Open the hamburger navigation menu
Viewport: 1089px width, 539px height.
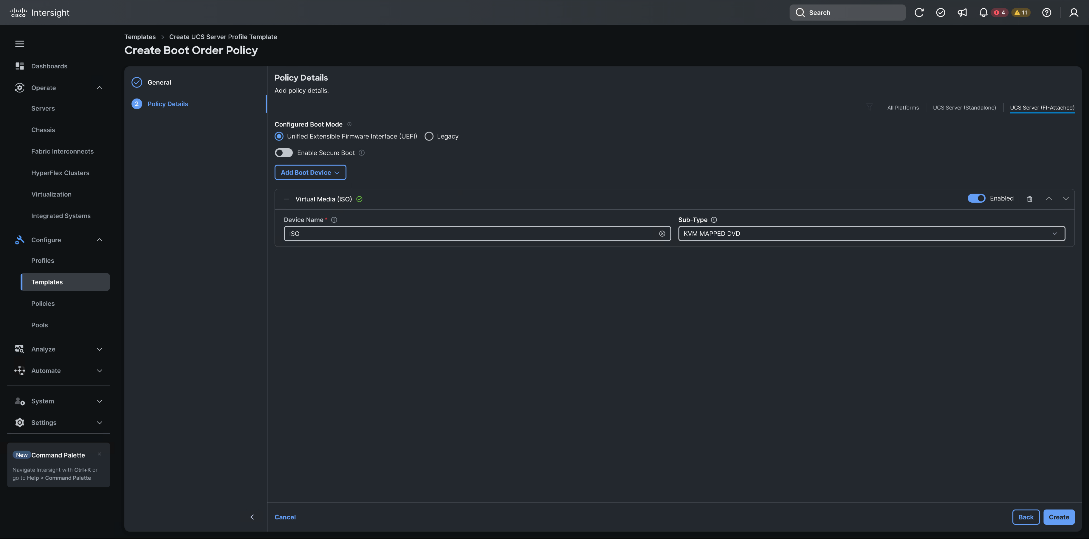coord(19,44)
